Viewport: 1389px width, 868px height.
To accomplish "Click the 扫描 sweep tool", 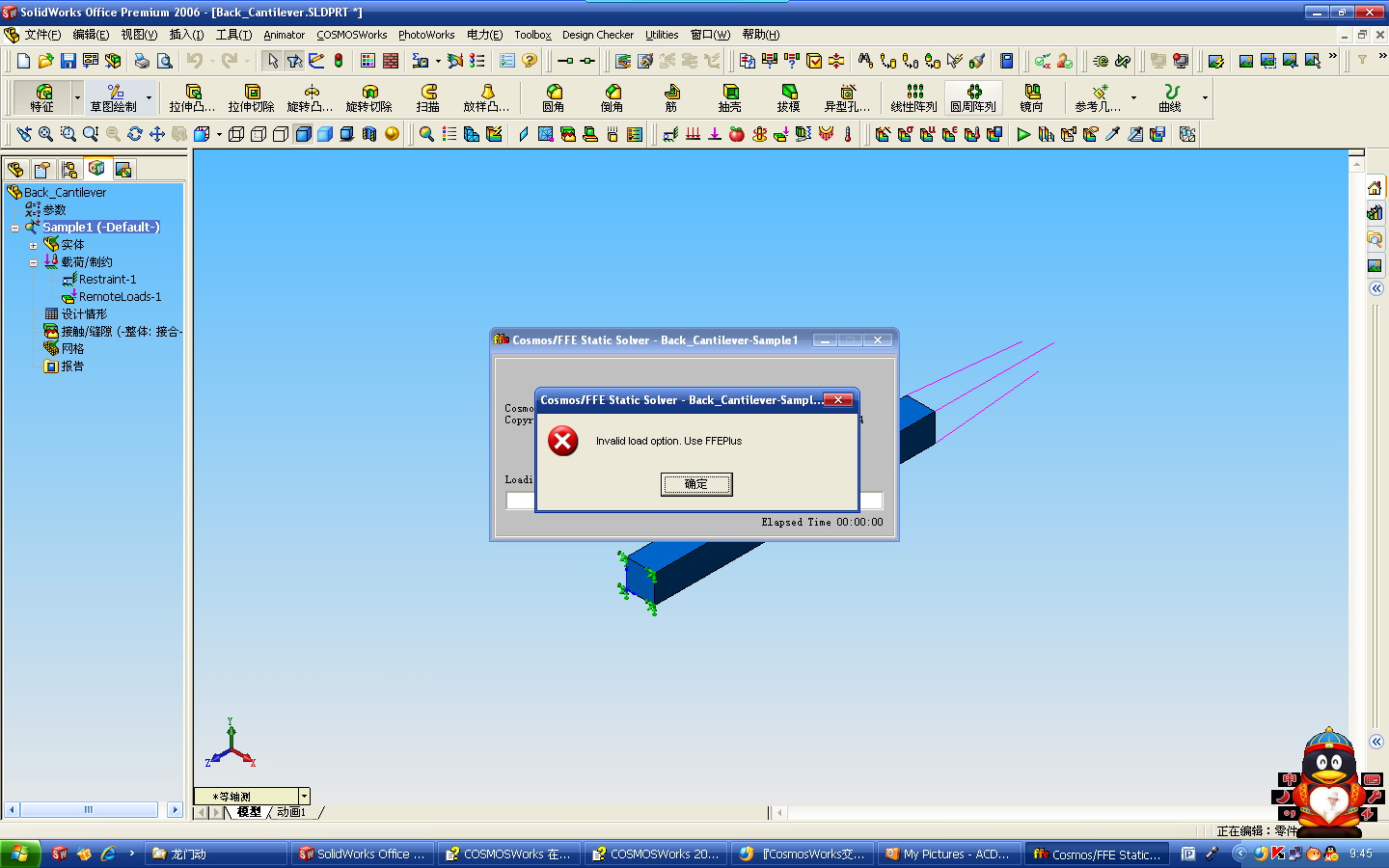I will (428, 97).
